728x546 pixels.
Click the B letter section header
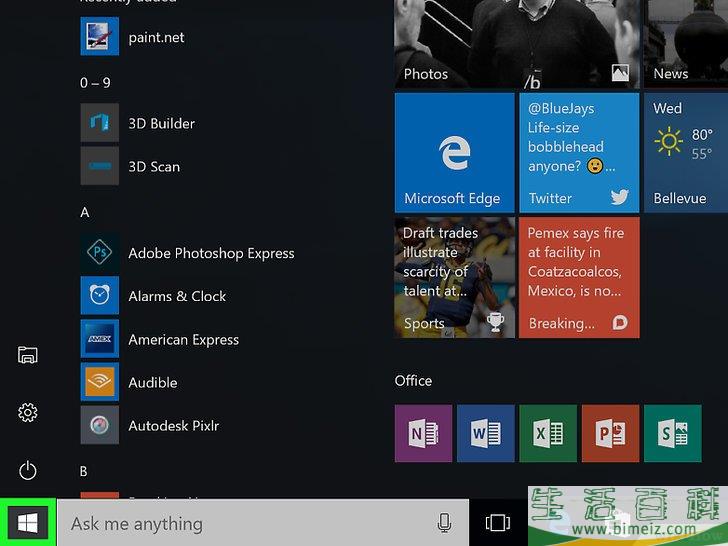84,471
